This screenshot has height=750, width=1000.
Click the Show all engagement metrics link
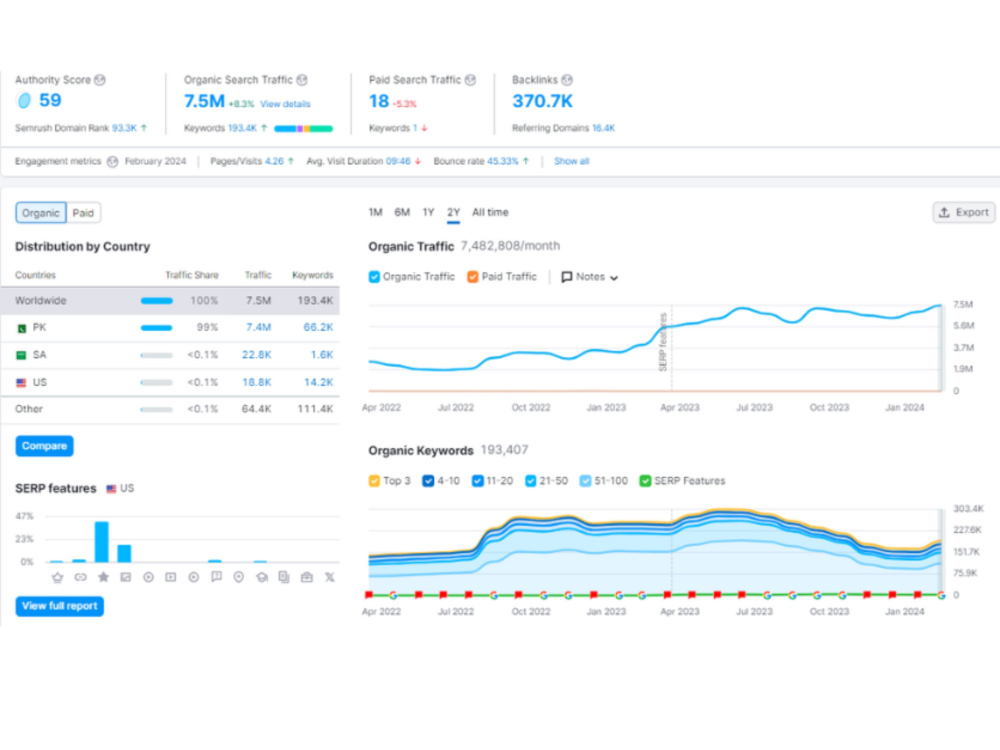coord(571,161)
